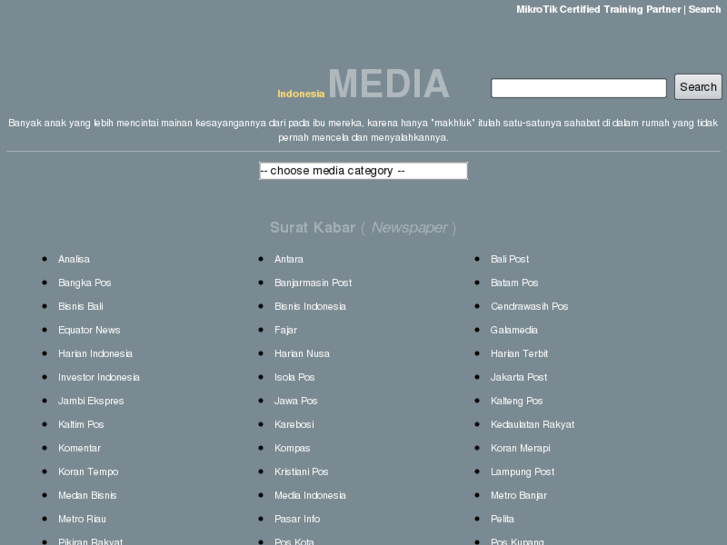Open the Bali Post link

tap(510, 259)
